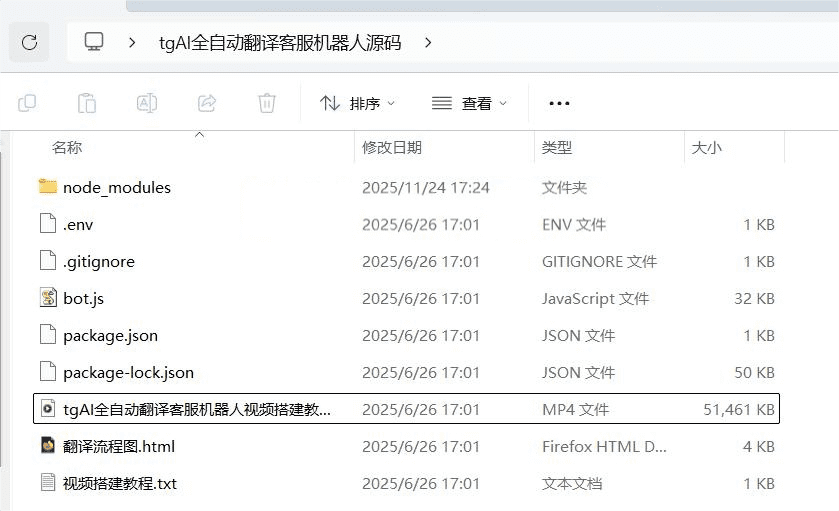This screenshot has width=839, height=511.
Task: Open the 排序 sort dropdown
Action: pos(357,103)
